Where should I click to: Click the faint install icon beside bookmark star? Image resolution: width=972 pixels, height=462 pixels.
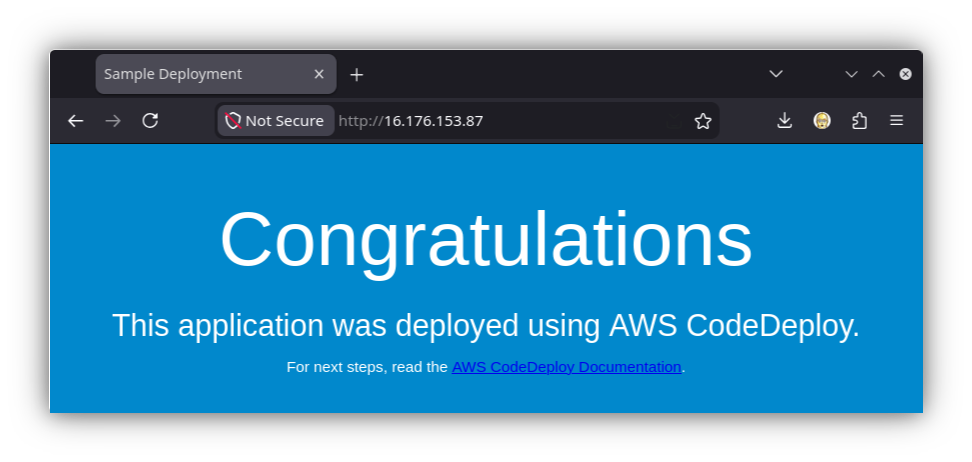pos(673,121)
